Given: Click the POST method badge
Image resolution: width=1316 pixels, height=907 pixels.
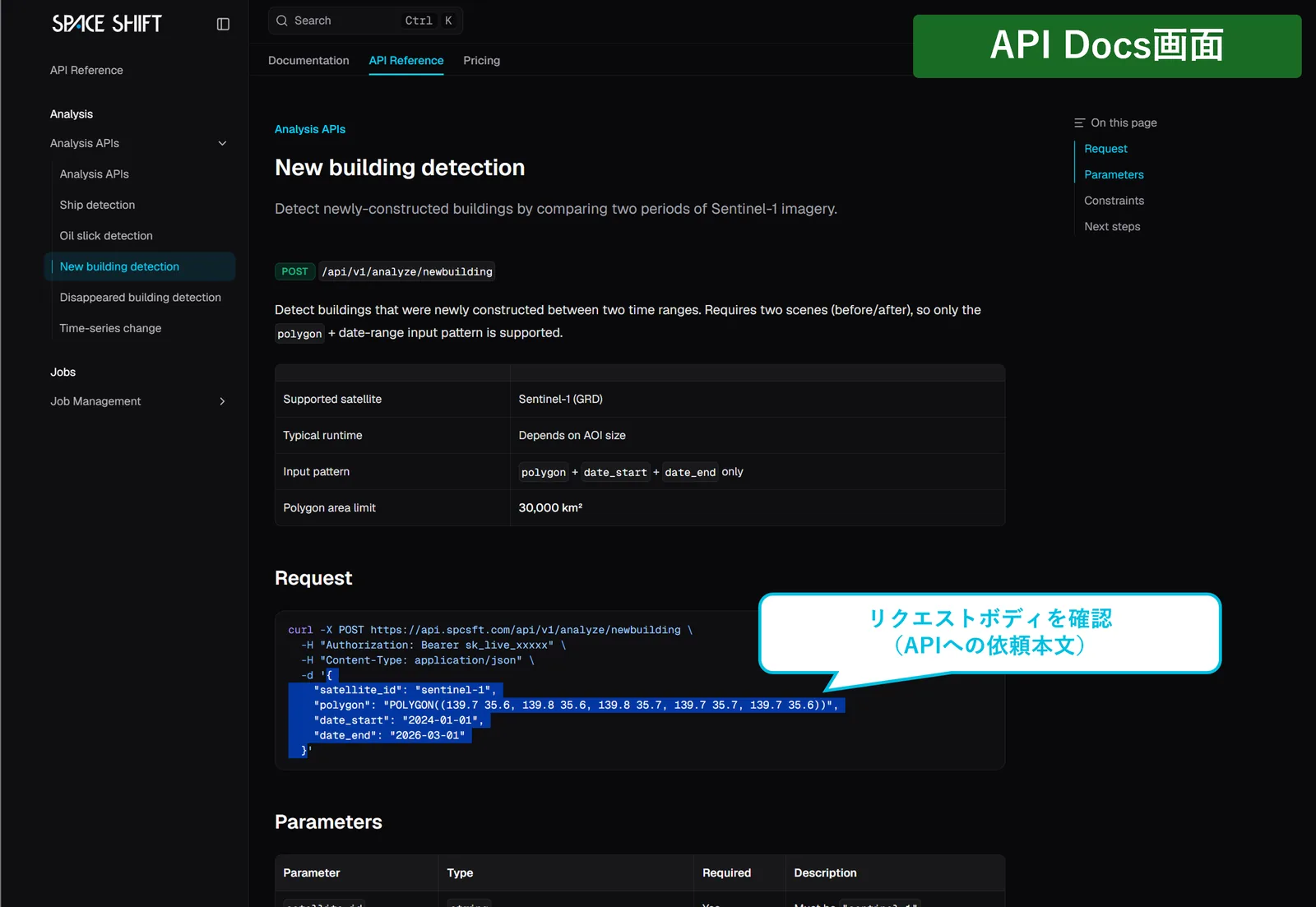Looking at the screenshot, I should [294, 271].
